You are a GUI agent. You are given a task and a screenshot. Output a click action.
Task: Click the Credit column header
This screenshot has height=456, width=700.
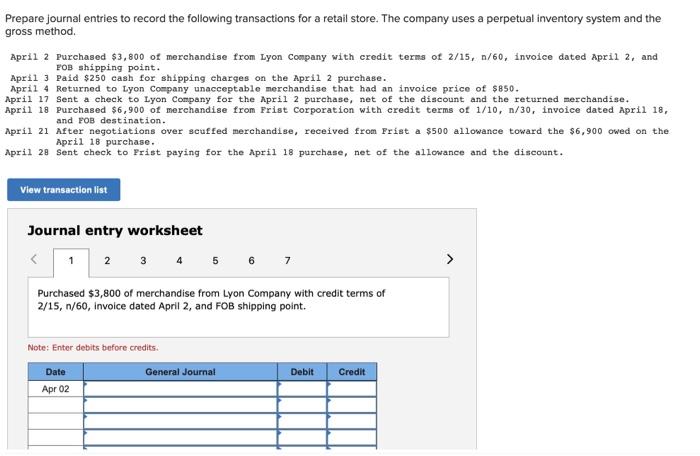[352, 372]
